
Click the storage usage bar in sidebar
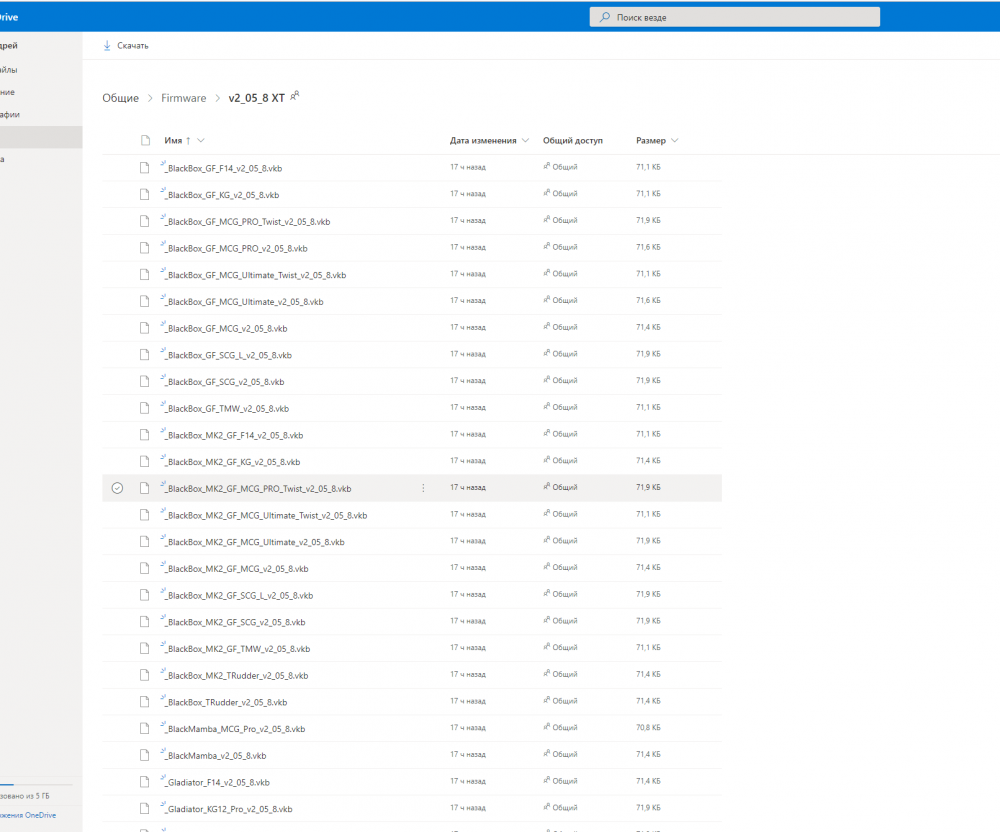(x=36, y=784)
